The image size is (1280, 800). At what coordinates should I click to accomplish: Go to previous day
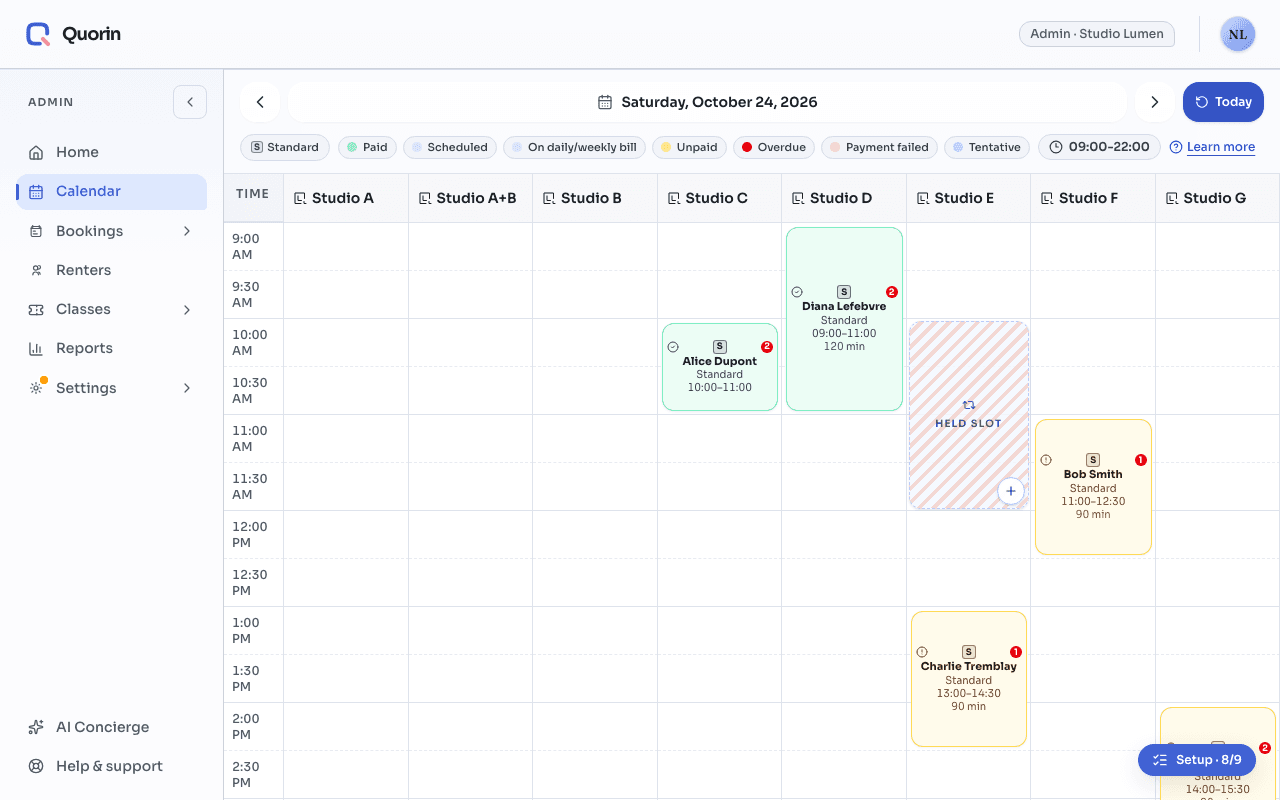tap(260, 102)
